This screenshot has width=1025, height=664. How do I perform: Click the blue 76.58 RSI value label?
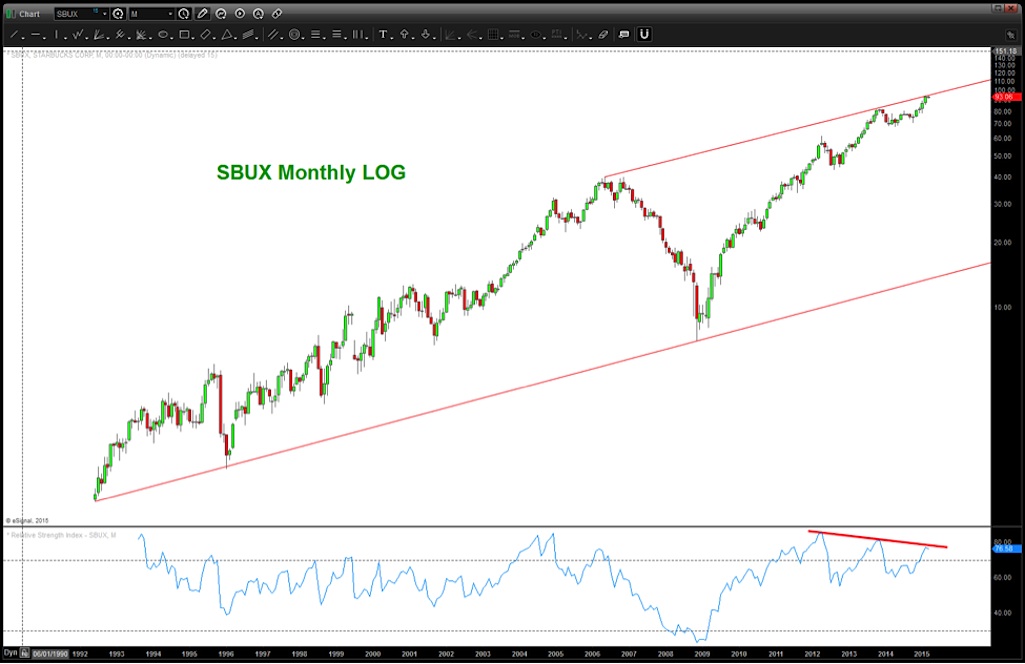[x=1005, y=549]
